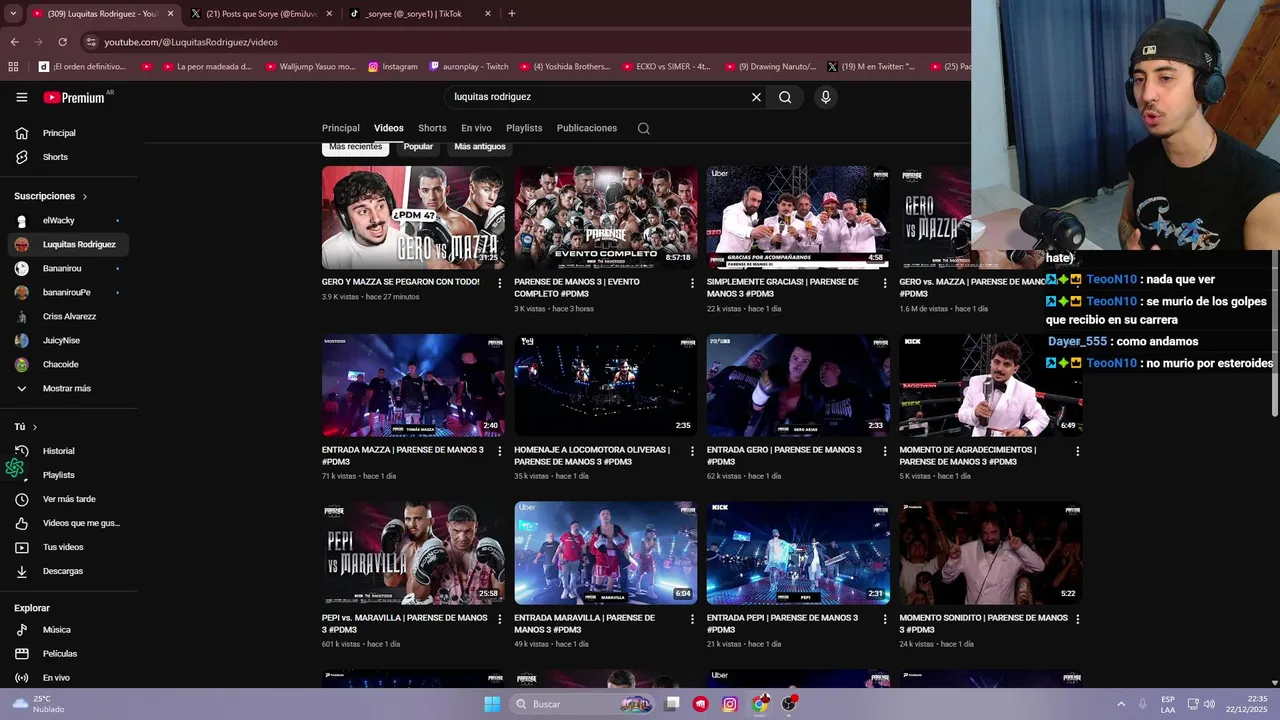Screen dimensions: 1280x720
Task: Expand the Suscripciones section arrow
Action: pos(85,197)
